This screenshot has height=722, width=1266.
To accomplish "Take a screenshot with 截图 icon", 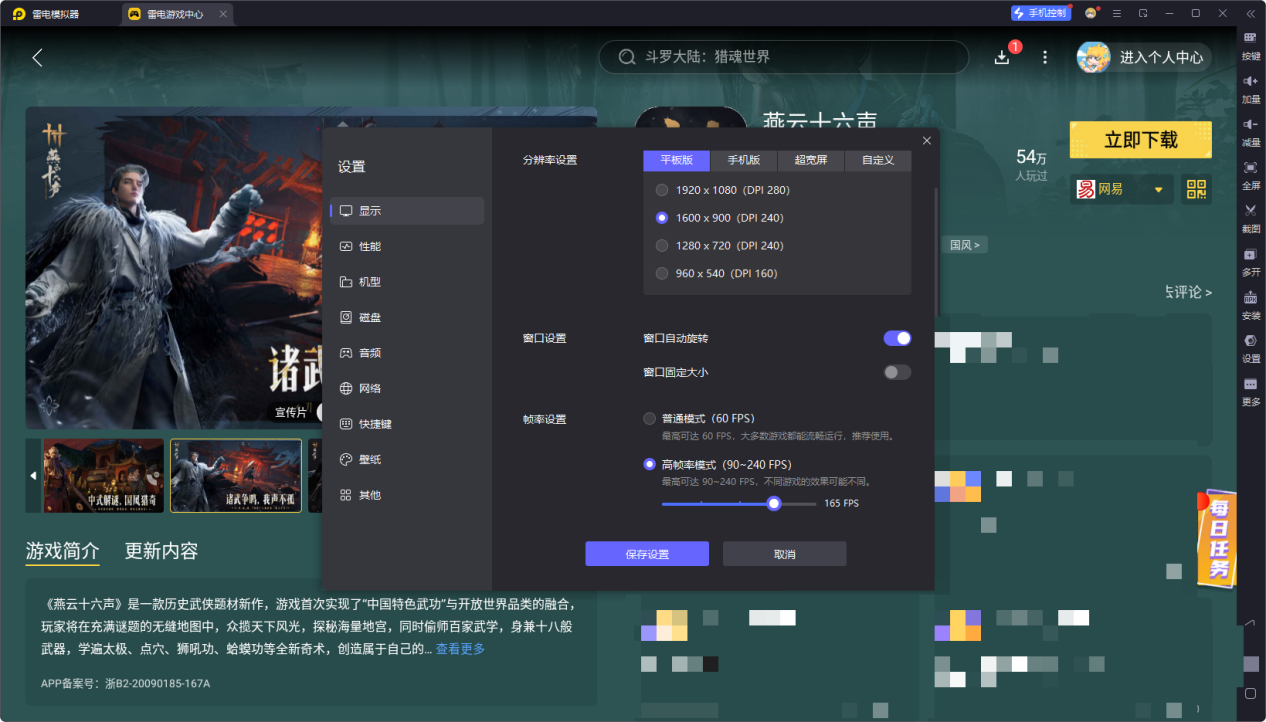I will (1251, 217).
